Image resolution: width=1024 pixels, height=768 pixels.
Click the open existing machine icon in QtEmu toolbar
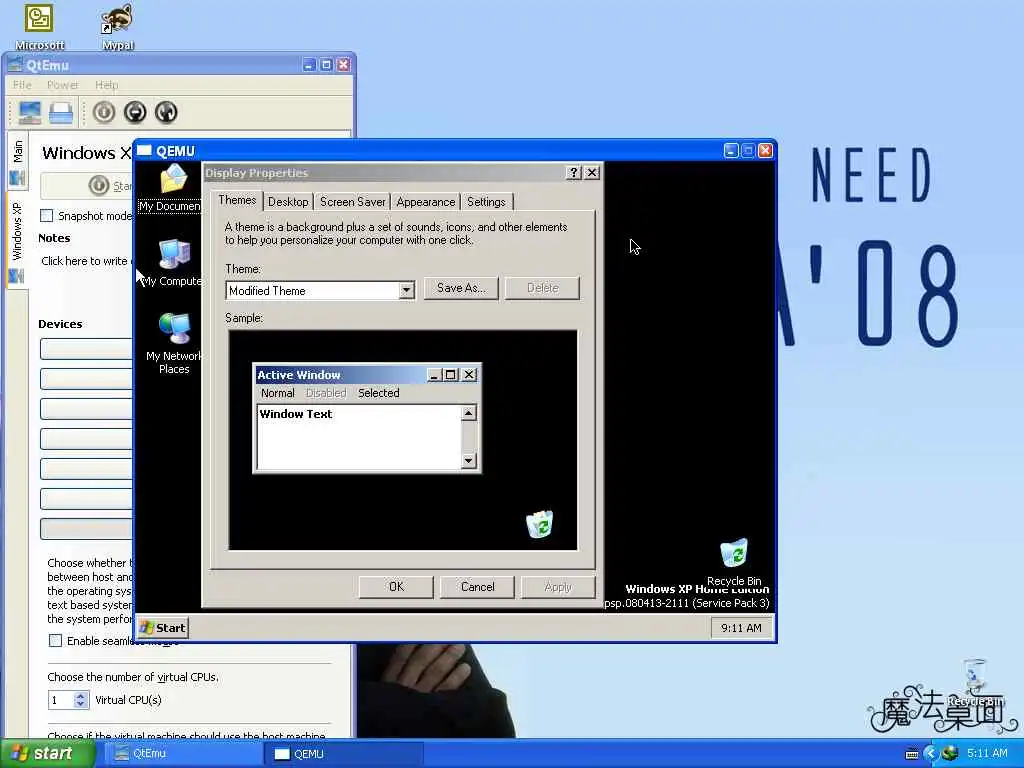click(61, 112)
